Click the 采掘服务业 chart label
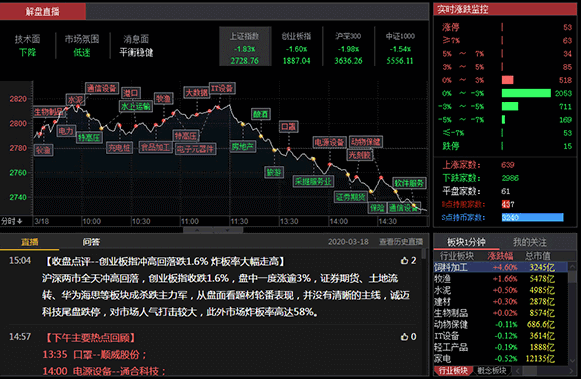 tap(313, 181)
